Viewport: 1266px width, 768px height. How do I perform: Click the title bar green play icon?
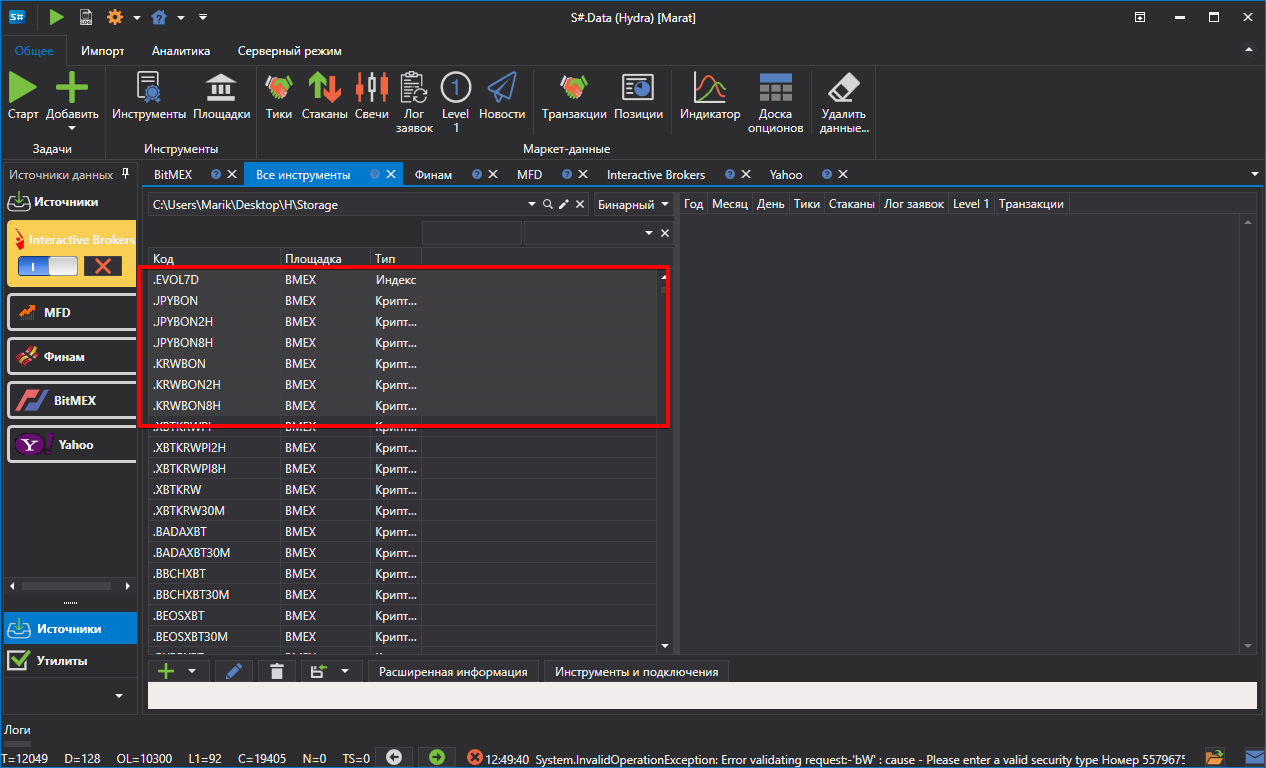click(x=56, y=17)
